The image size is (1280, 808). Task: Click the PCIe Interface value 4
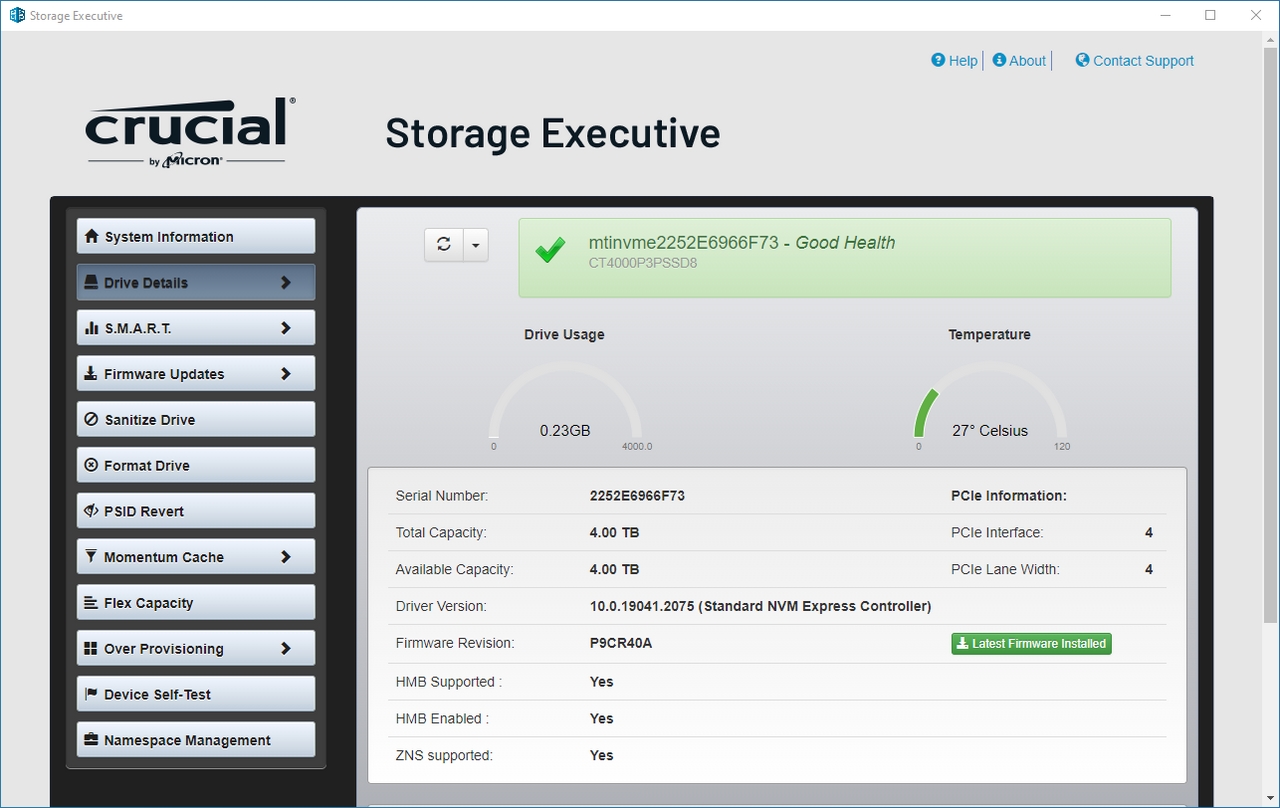tap(1149, 533)
